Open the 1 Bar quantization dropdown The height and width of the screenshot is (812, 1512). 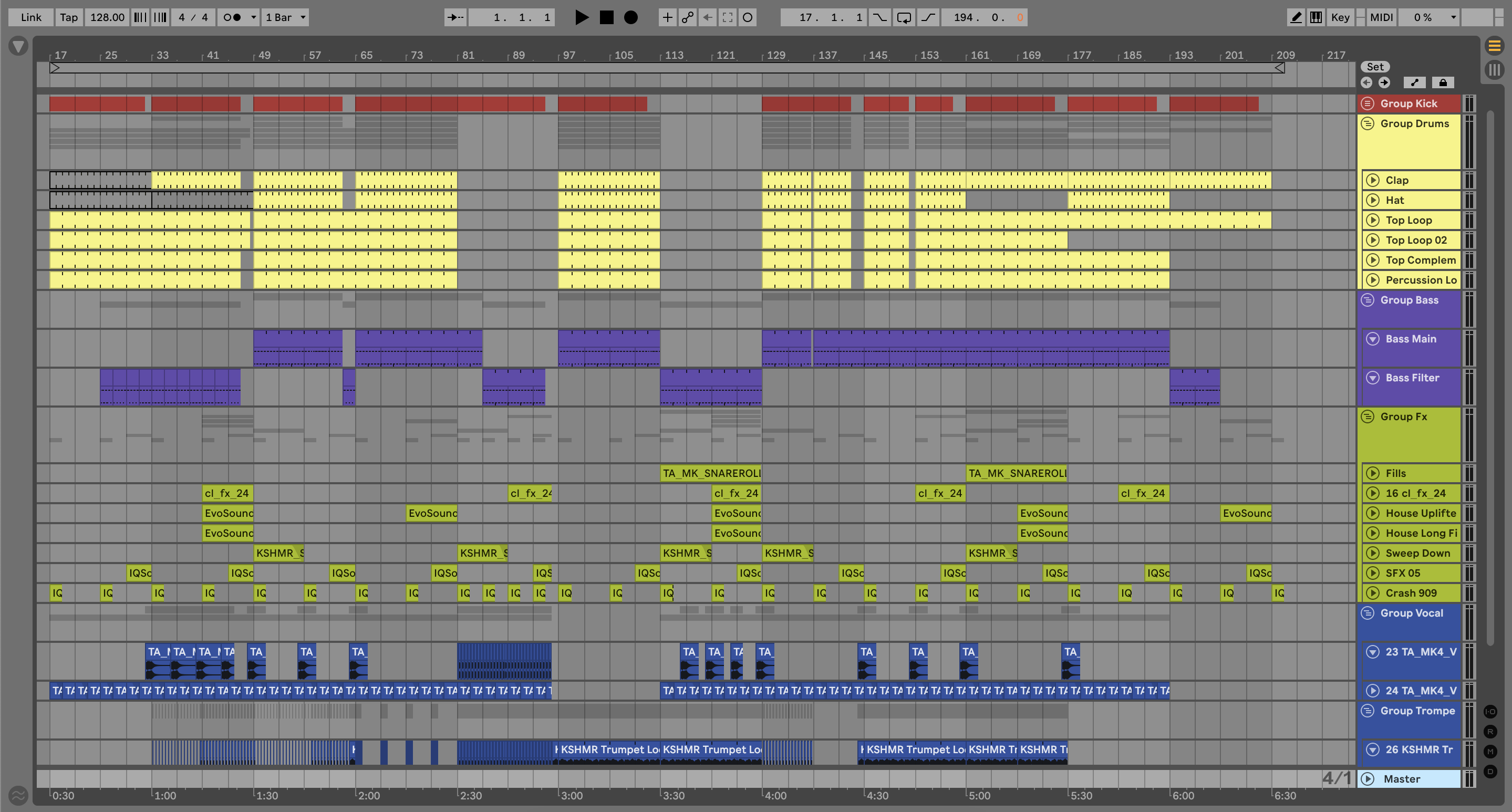286,17
